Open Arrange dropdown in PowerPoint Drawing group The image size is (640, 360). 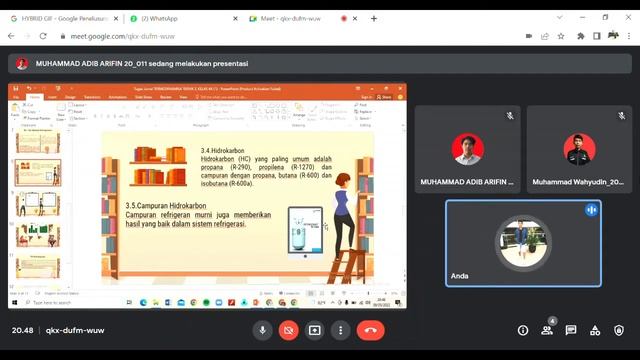pyautogui.click(x=299, y=111)
